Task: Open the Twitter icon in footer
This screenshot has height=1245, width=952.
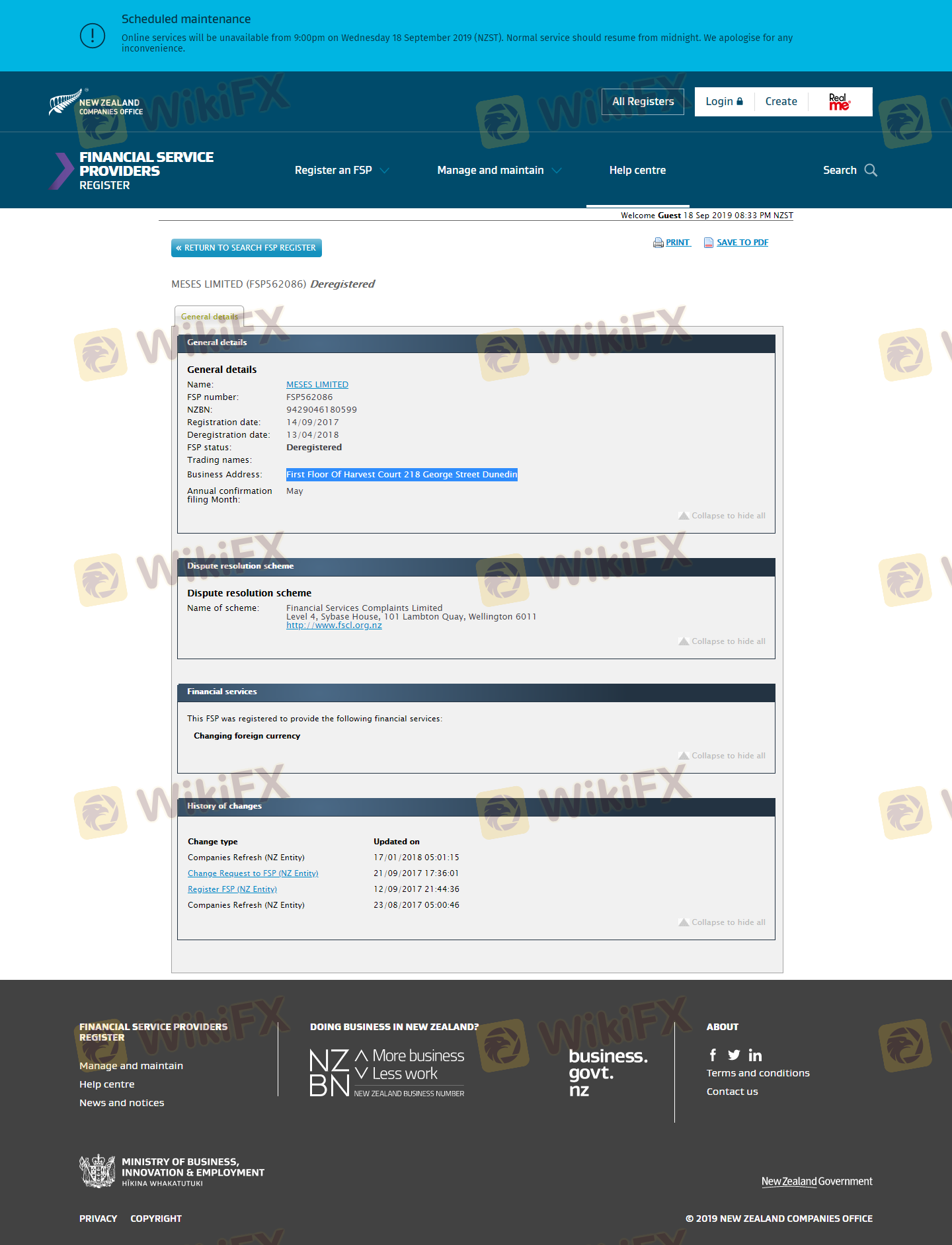Action: click(x=734, y=1055)
